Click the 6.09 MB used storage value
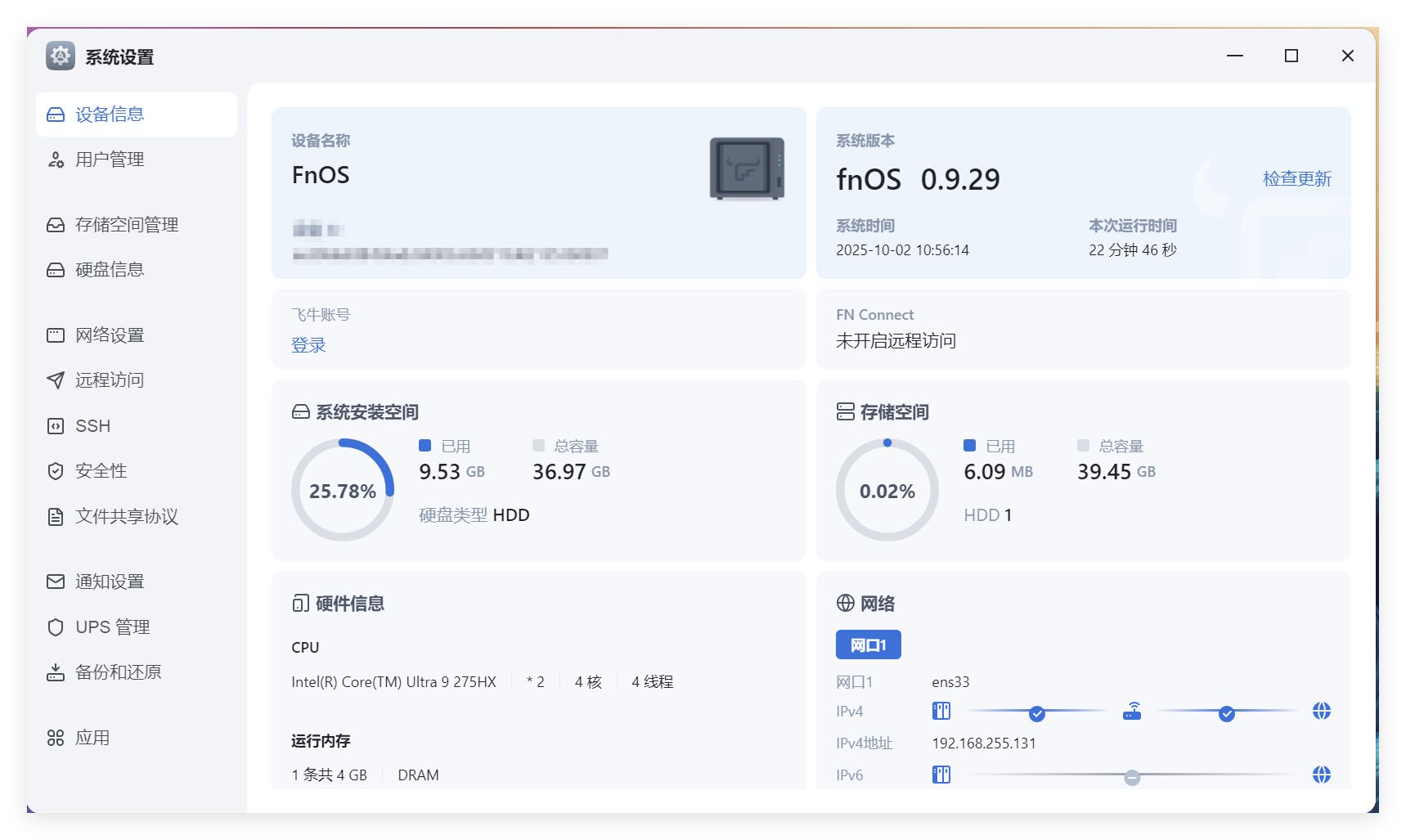 click(x=998, y=472)
